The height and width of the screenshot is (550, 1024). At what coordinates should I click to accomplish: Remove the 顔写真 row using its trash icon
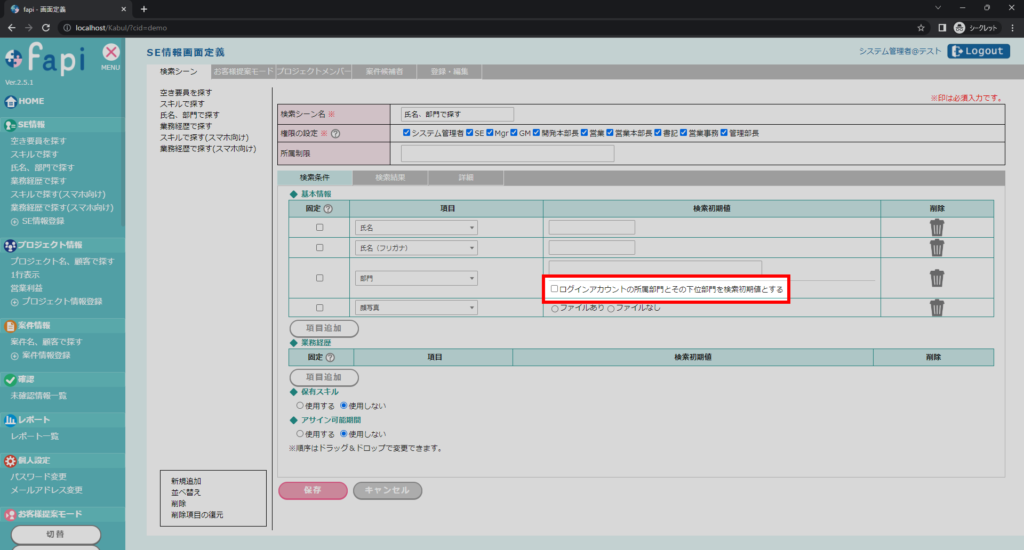pyautogui.click(x=936, y=308)
